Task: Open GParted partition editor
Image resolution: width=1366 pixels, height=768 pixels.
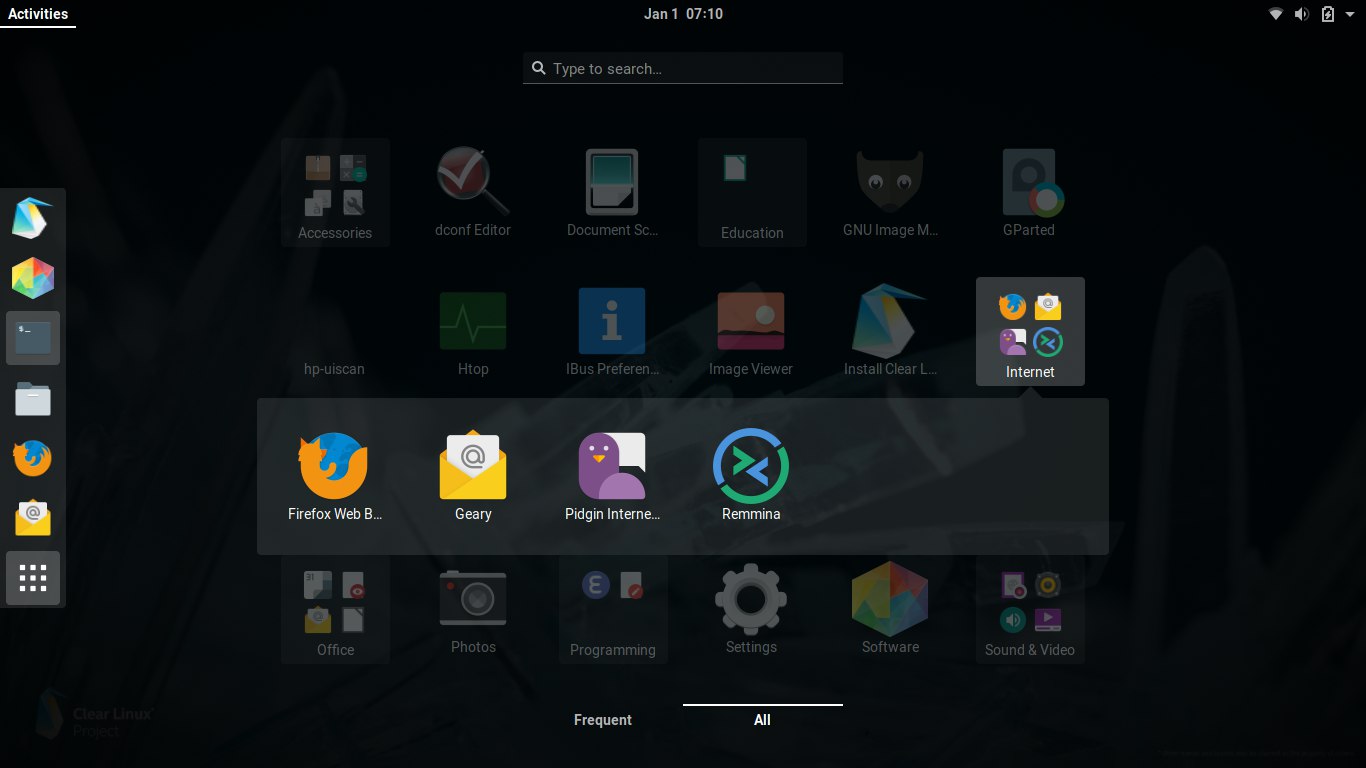Action: (1029, 192)
